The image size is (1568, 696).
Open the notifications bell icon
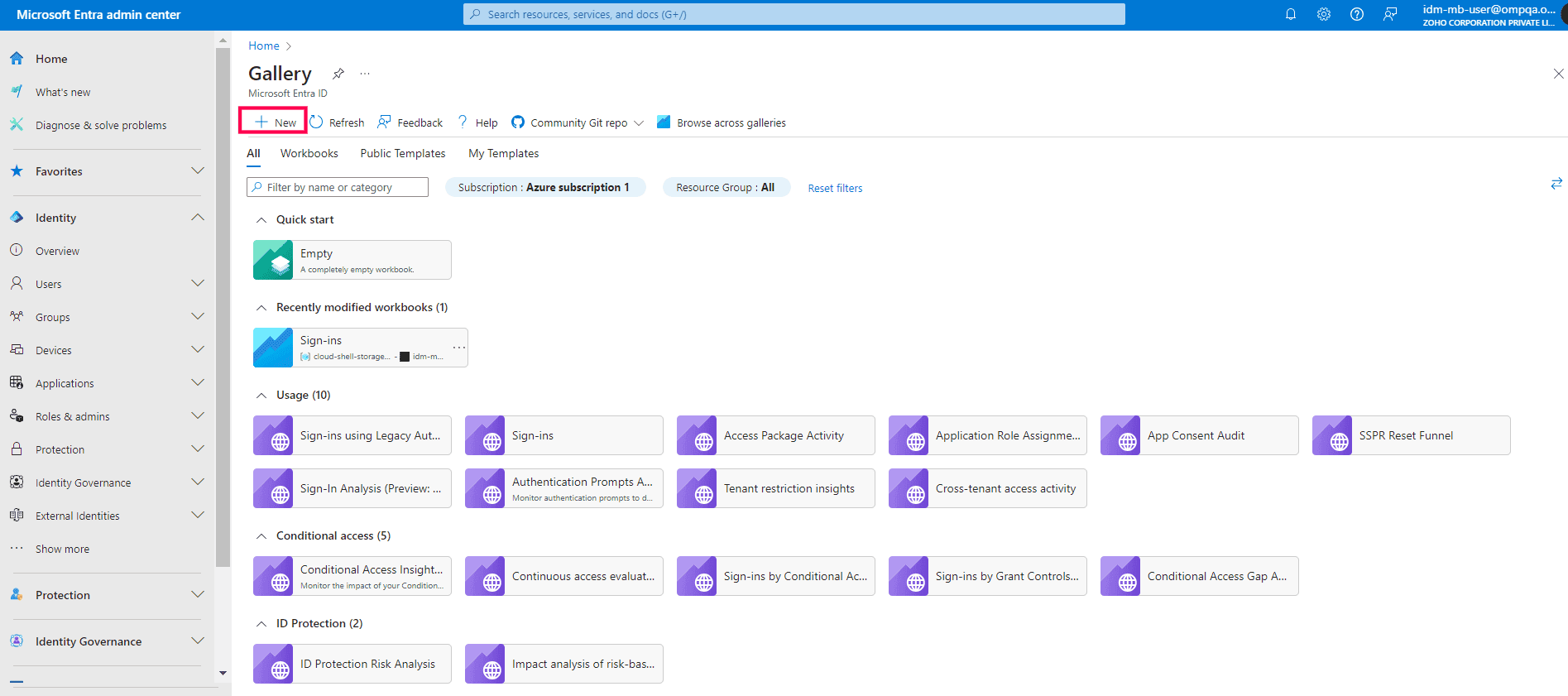[x=1290, y=14]
